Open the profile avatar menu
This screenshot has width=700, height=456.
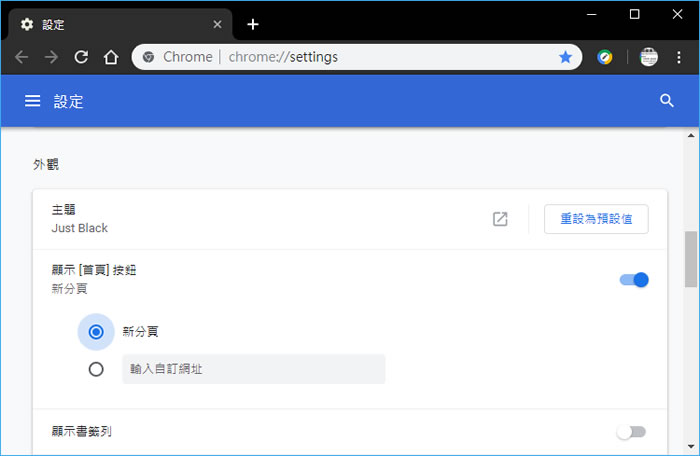point(649,57)
